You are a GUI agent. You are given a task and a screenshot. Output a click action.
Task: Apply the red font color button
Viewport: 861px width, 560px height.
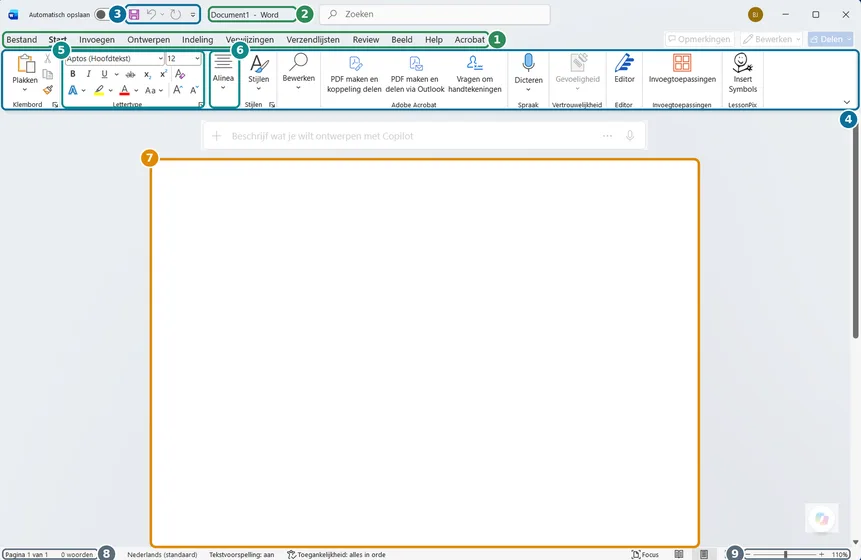(x=125, y=90)
